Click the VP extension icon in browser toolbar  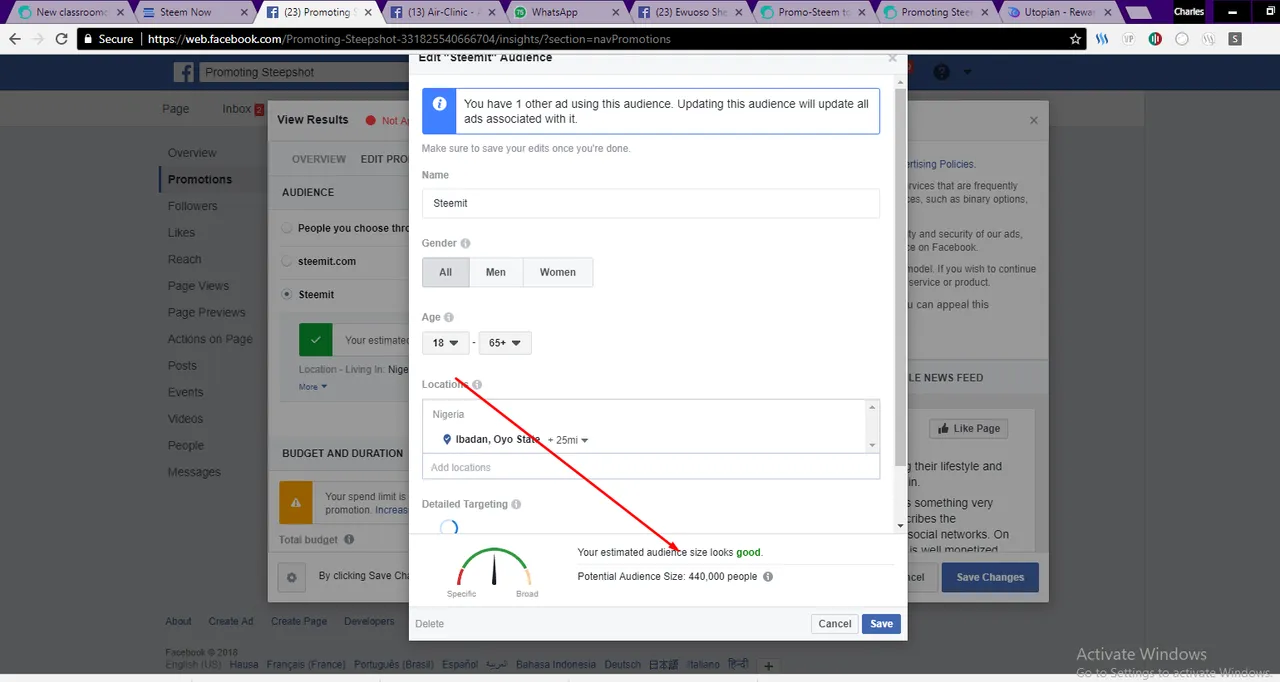click(1129, 39)
